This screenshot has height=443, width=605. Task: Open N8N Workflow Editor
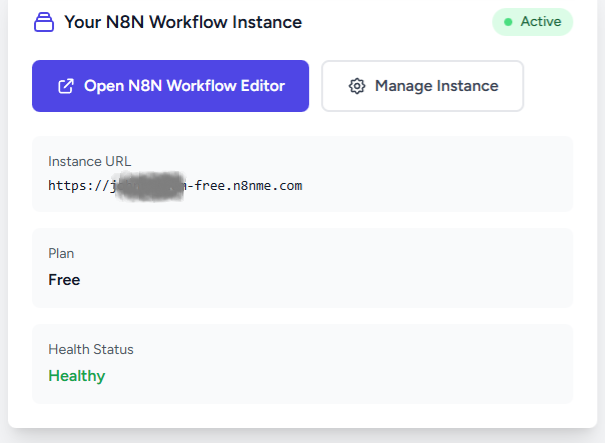tap(170, 86)
